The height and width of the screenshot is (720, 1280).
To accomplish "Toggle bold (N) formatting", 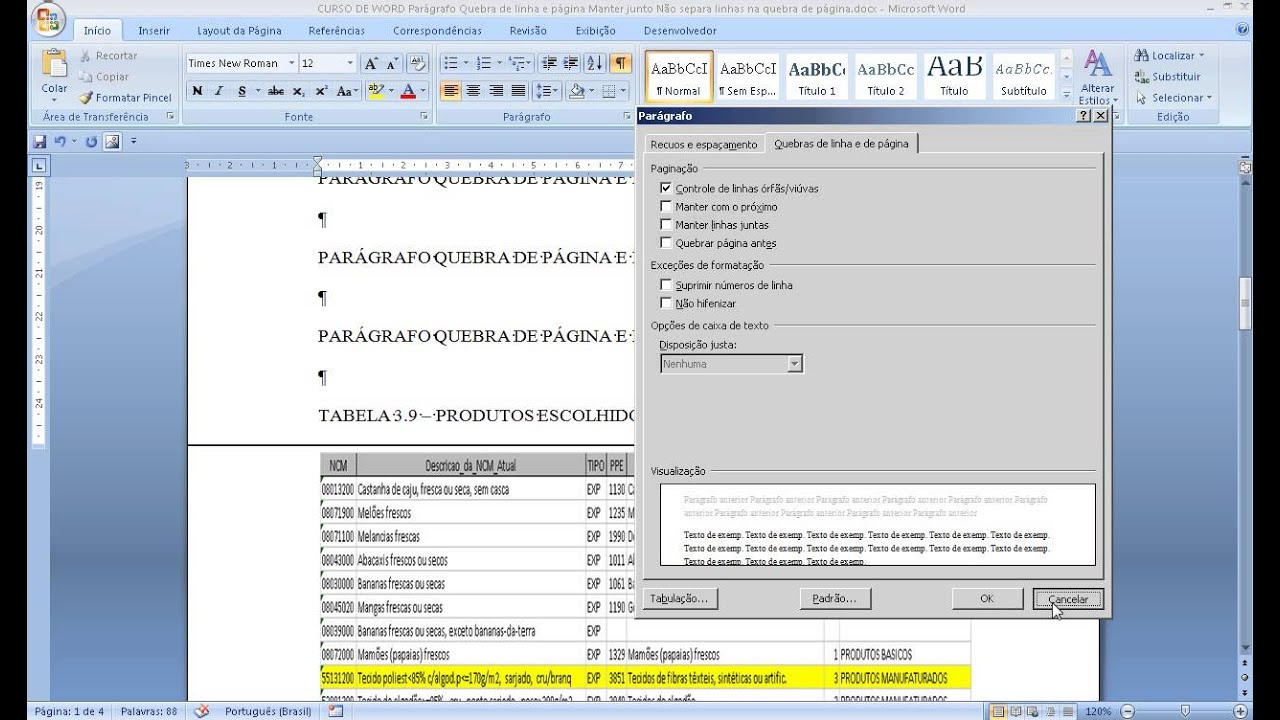I will point(197,91).
